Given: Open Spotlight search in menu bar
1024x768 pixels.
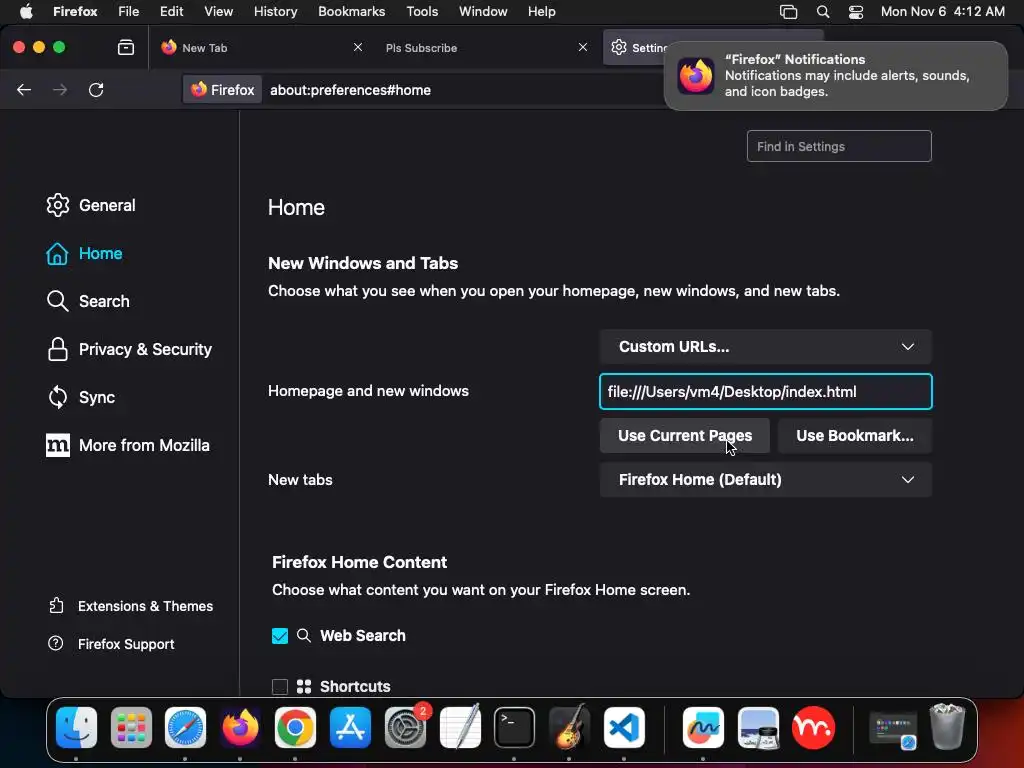Looking at the screenshot, I should 824,12.
